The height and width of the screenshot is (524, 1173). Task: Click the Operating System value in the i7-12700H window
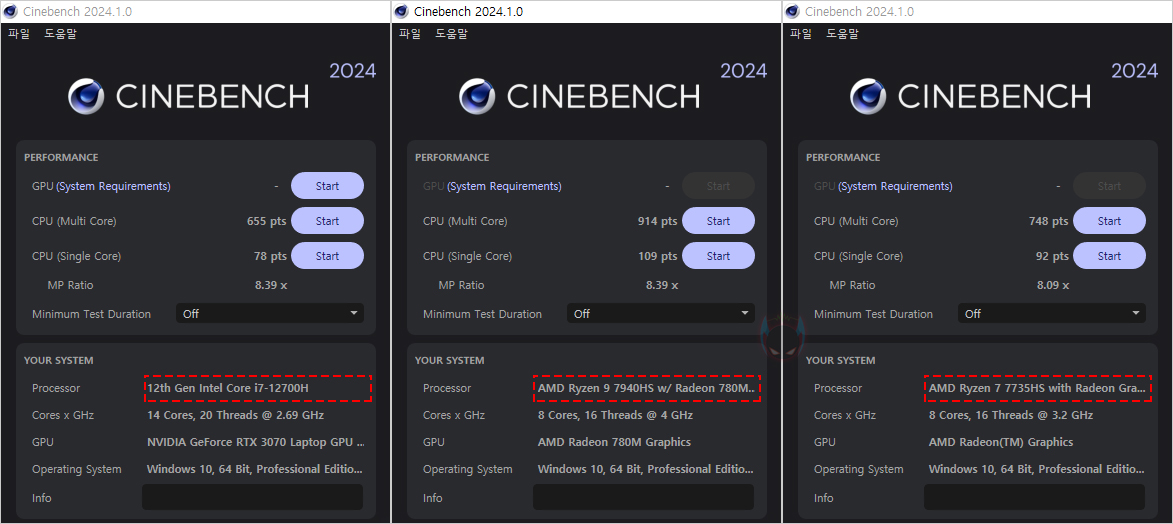point(255,469)
